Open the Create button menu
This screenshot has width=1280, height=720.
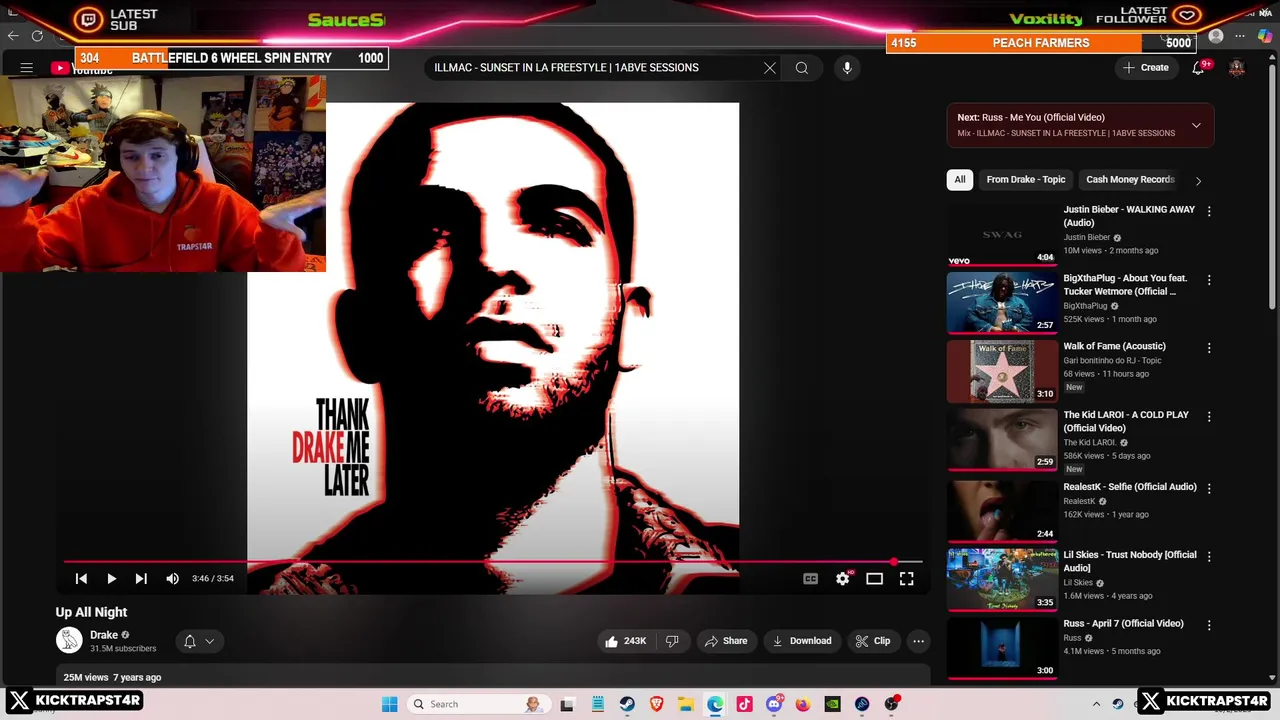1146,68
